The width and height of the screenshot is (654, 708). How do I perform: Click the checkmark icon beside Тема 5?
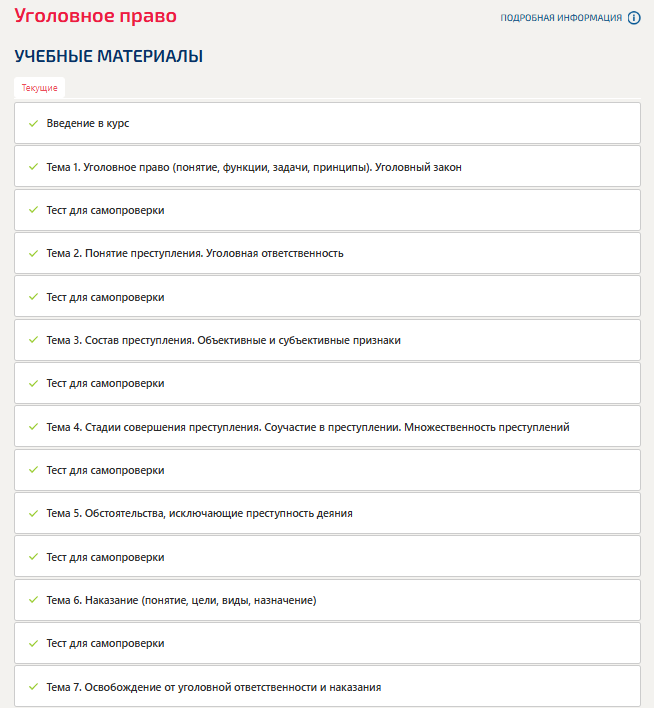pyautogui.click(x=33, y=513)
